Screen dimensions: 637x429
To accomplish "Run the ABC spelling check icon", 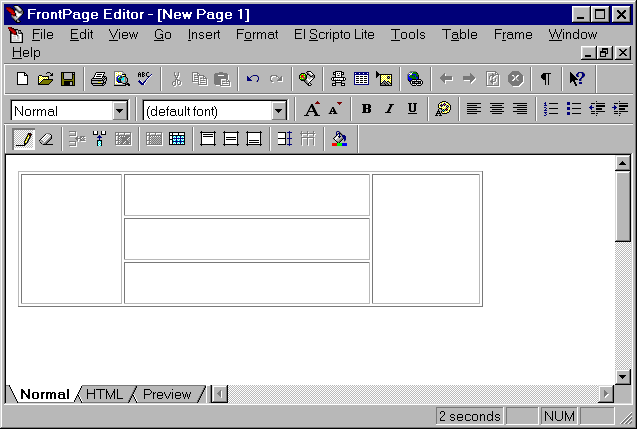I will coord(144,78).
